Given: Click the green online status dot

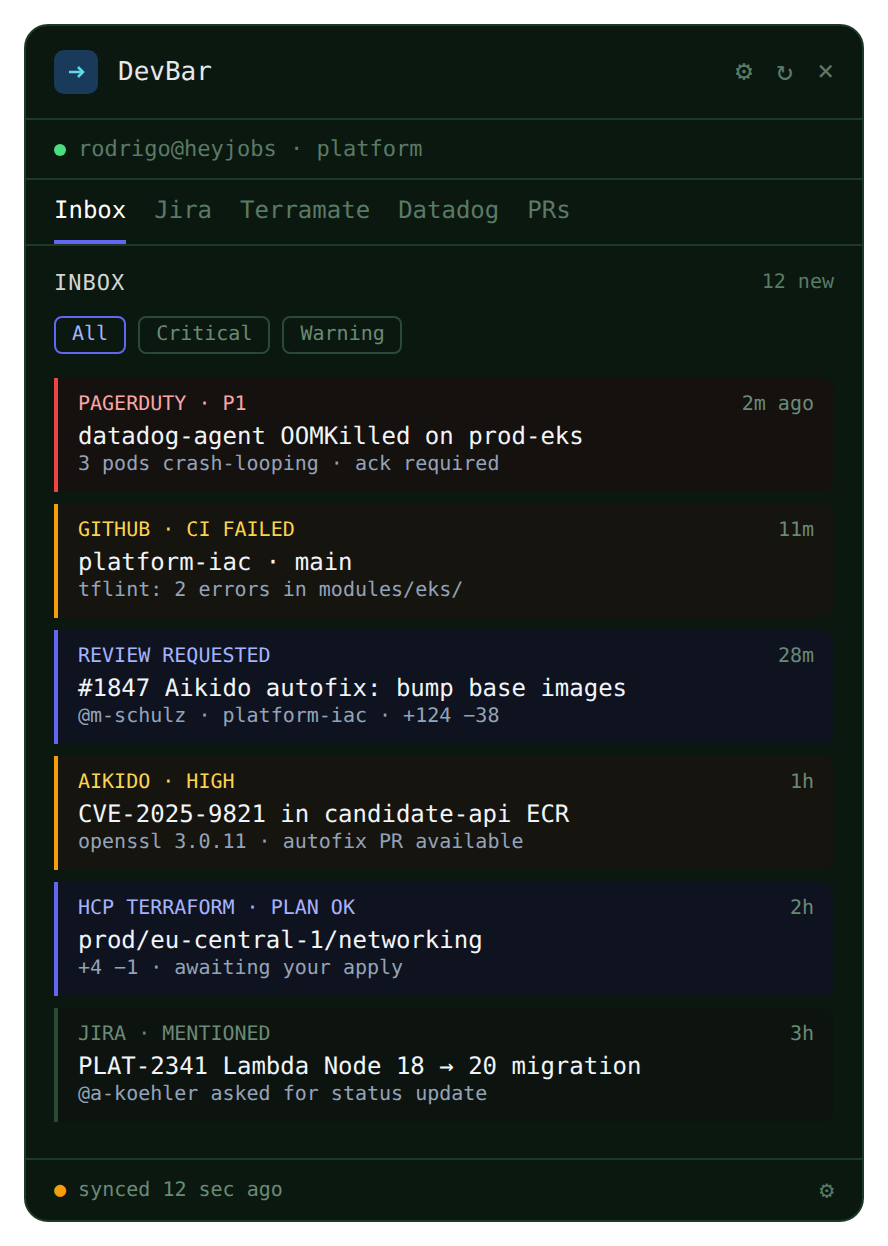Looking at the screenshot, I should coord(60,150).
